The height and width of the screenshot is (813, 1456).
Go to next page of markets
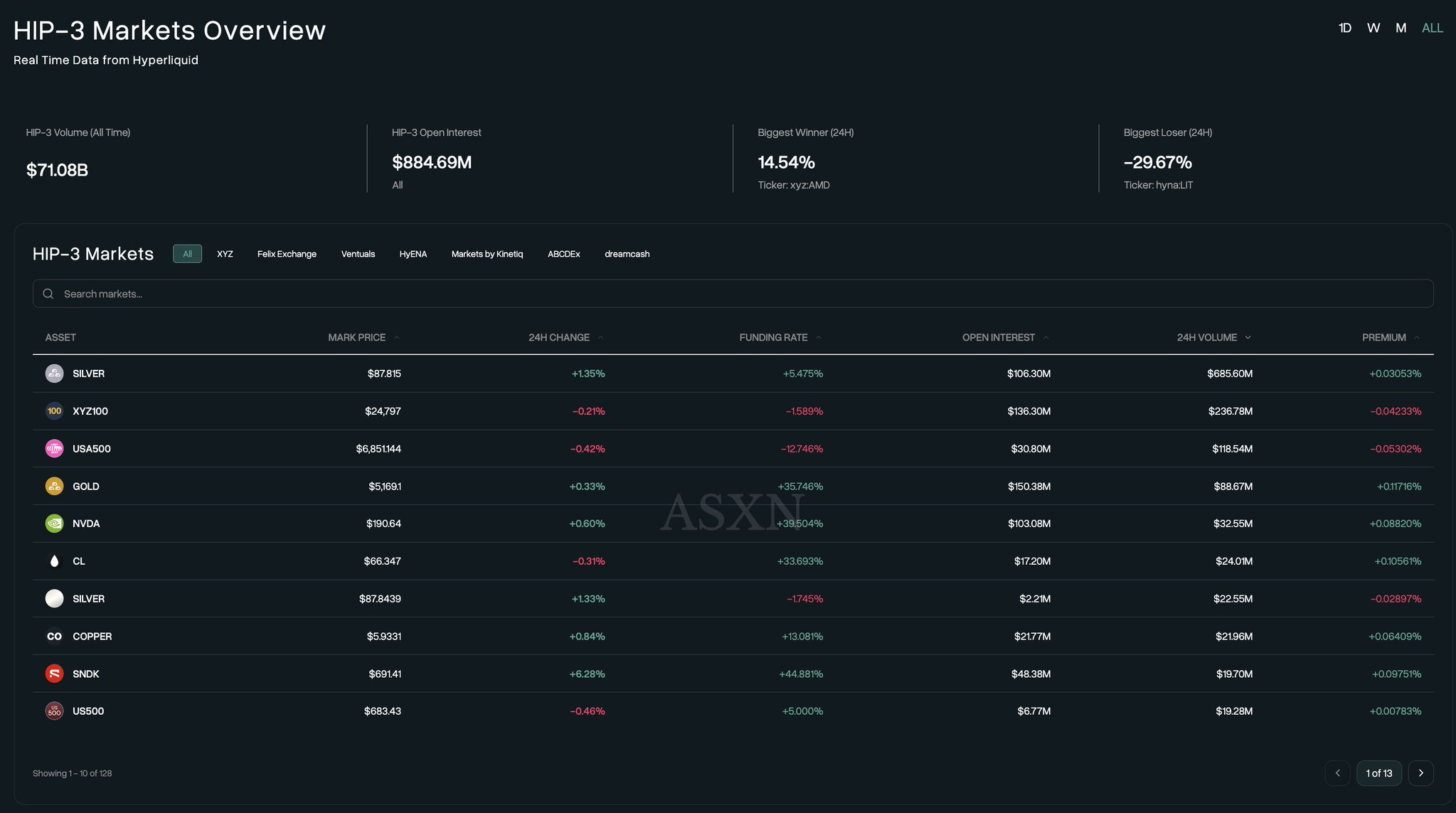click(1420, 773)
